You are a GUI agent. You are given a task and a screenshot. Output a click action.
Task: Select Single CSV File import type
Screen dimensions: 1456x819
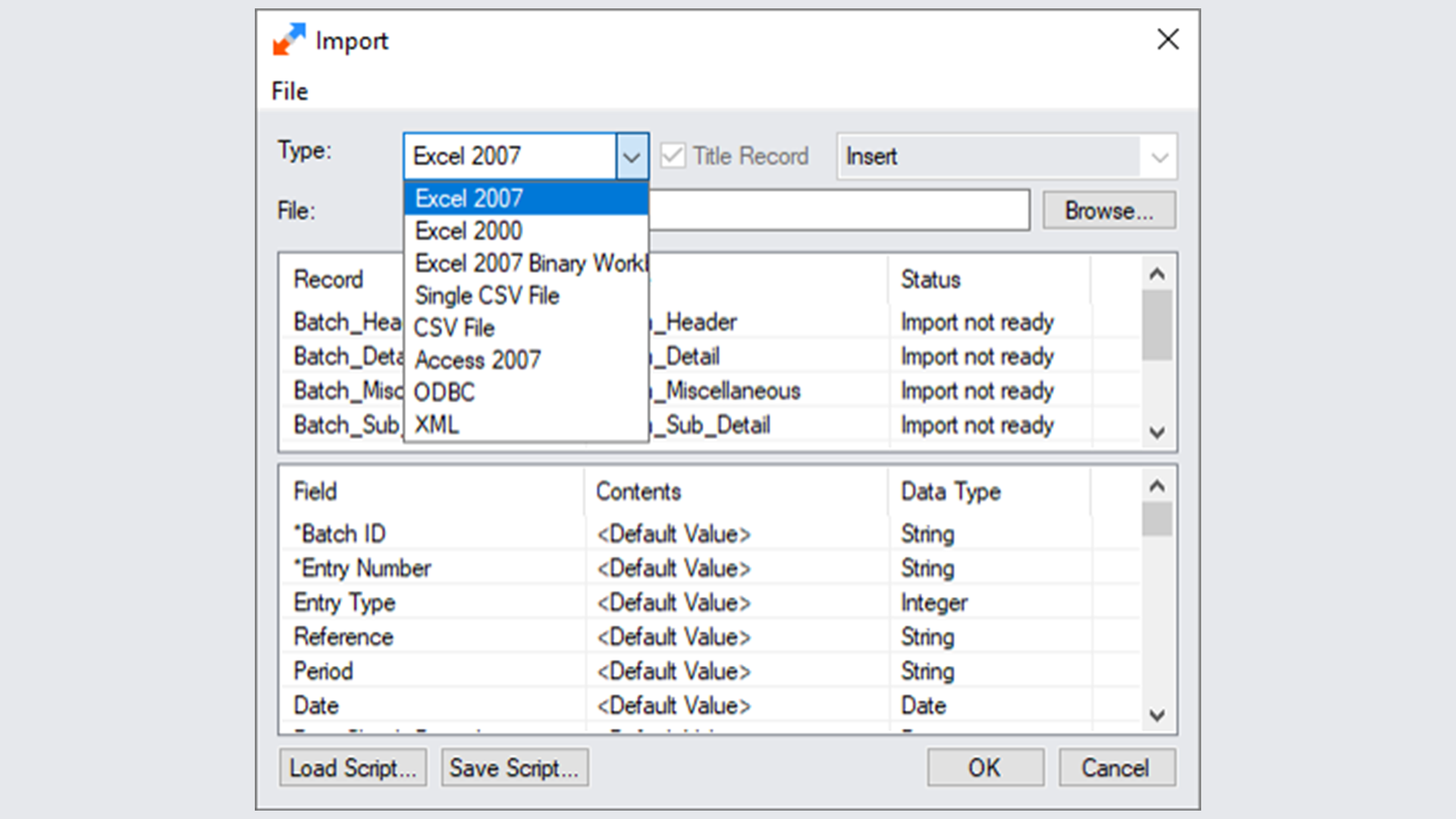487,296
